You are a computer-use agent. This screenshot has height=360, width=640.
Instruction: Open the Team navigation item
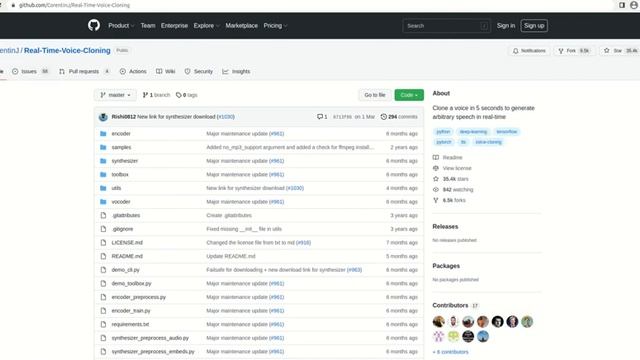148,25
